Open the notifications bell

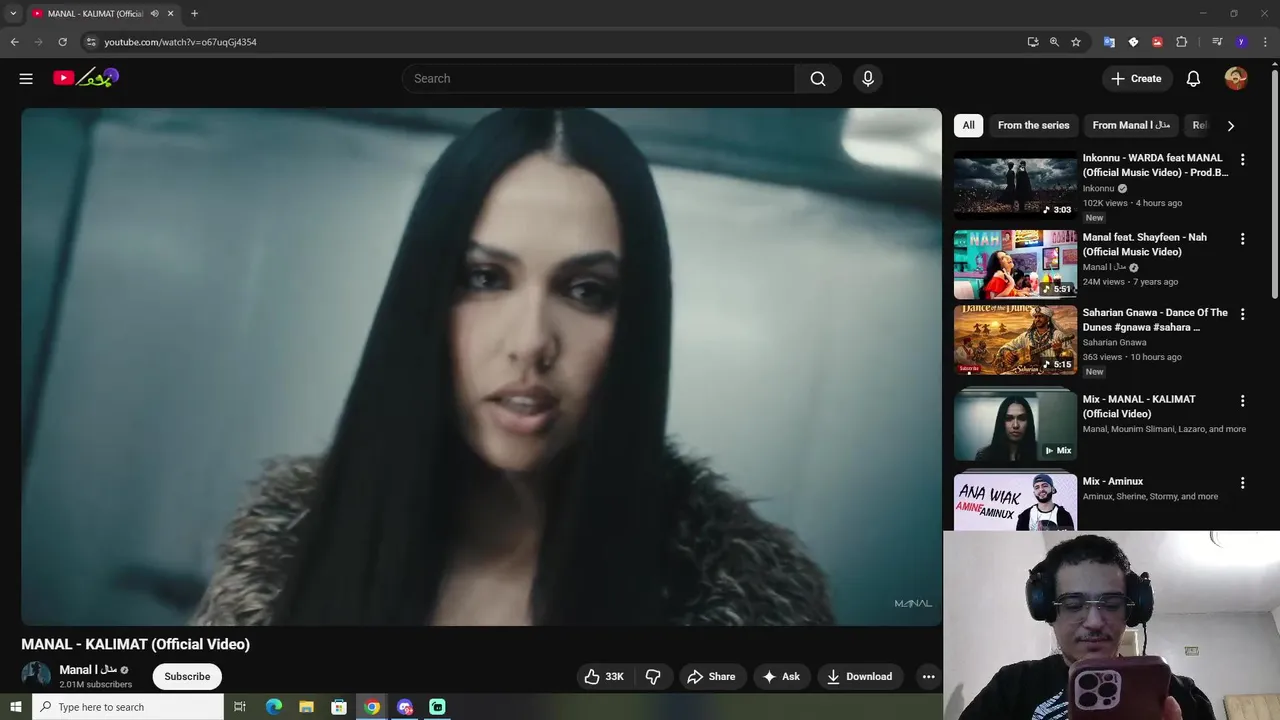pyautogui.click(x=1193, y=78)
